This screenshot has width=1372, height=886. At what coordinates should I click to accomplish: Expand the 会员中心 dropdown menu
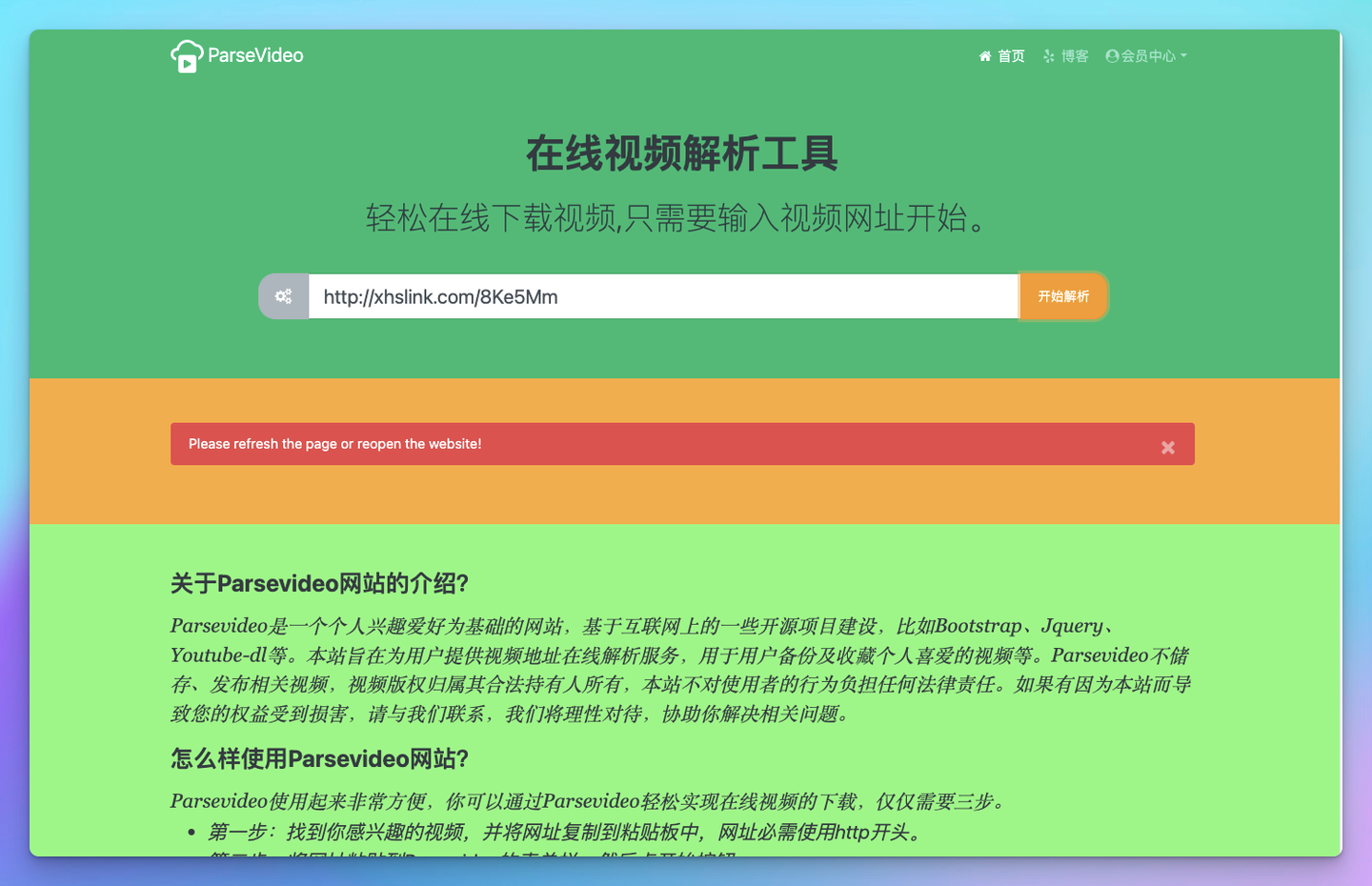click(x=1147, y=56)
